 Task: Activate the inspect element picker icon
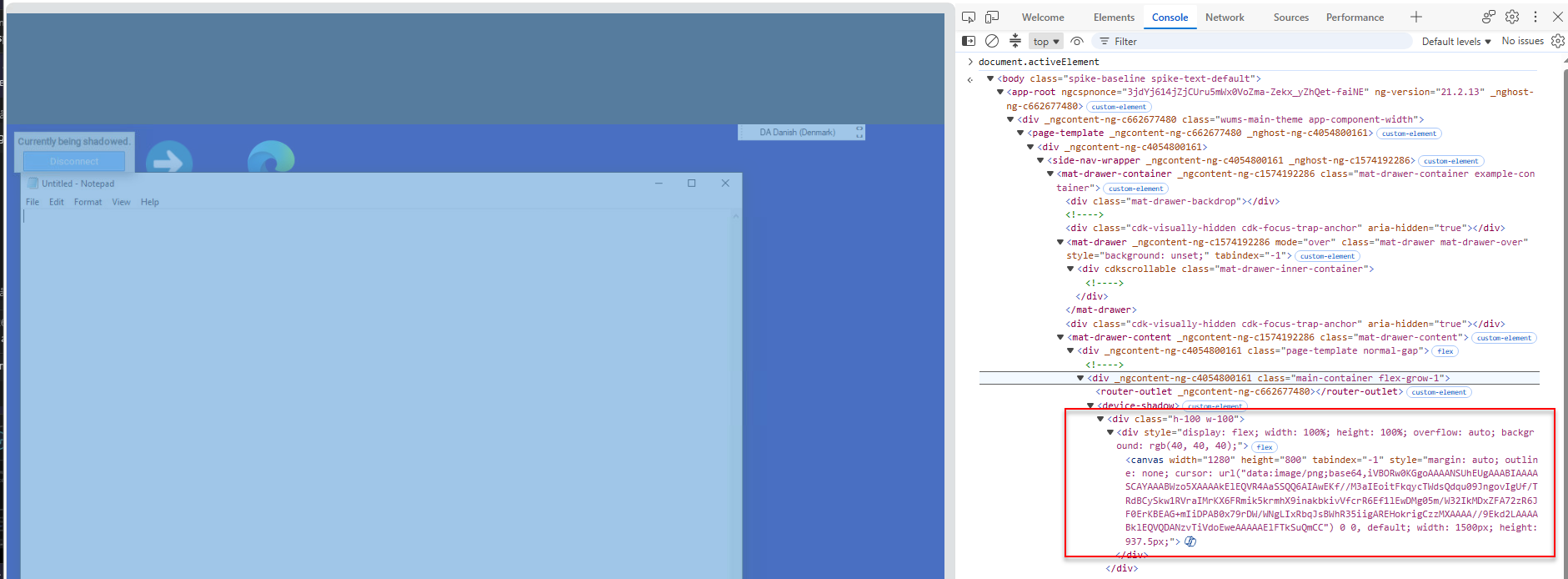coord(969,17)
